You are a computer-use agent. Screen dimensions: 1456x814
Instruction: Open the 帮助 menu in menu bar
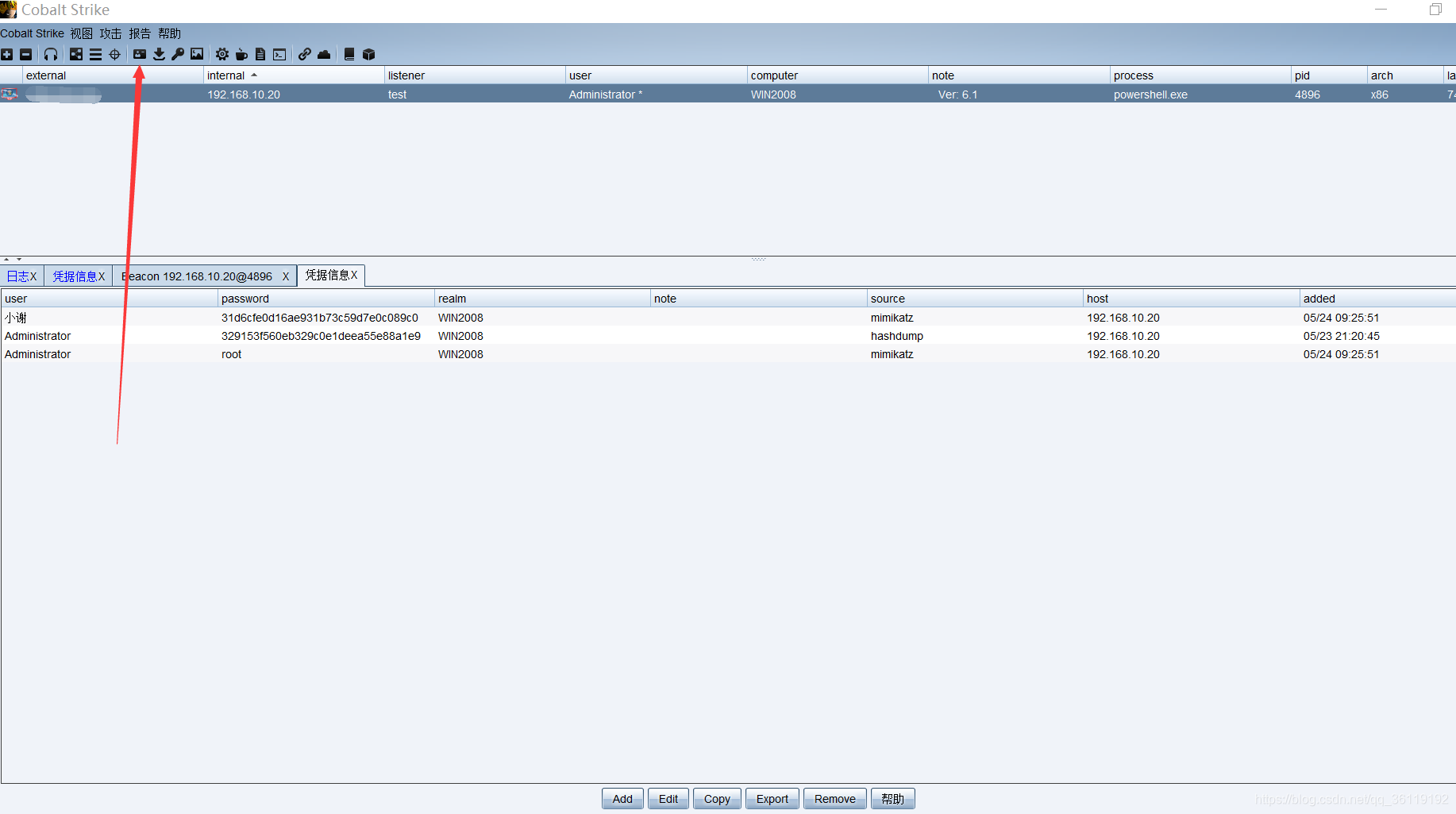coord(169,33)
